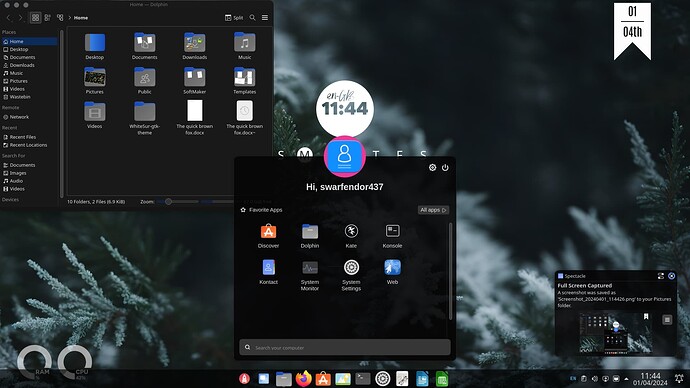
Task: Open launcher settings gear icon
Action: tap(433, 168)
